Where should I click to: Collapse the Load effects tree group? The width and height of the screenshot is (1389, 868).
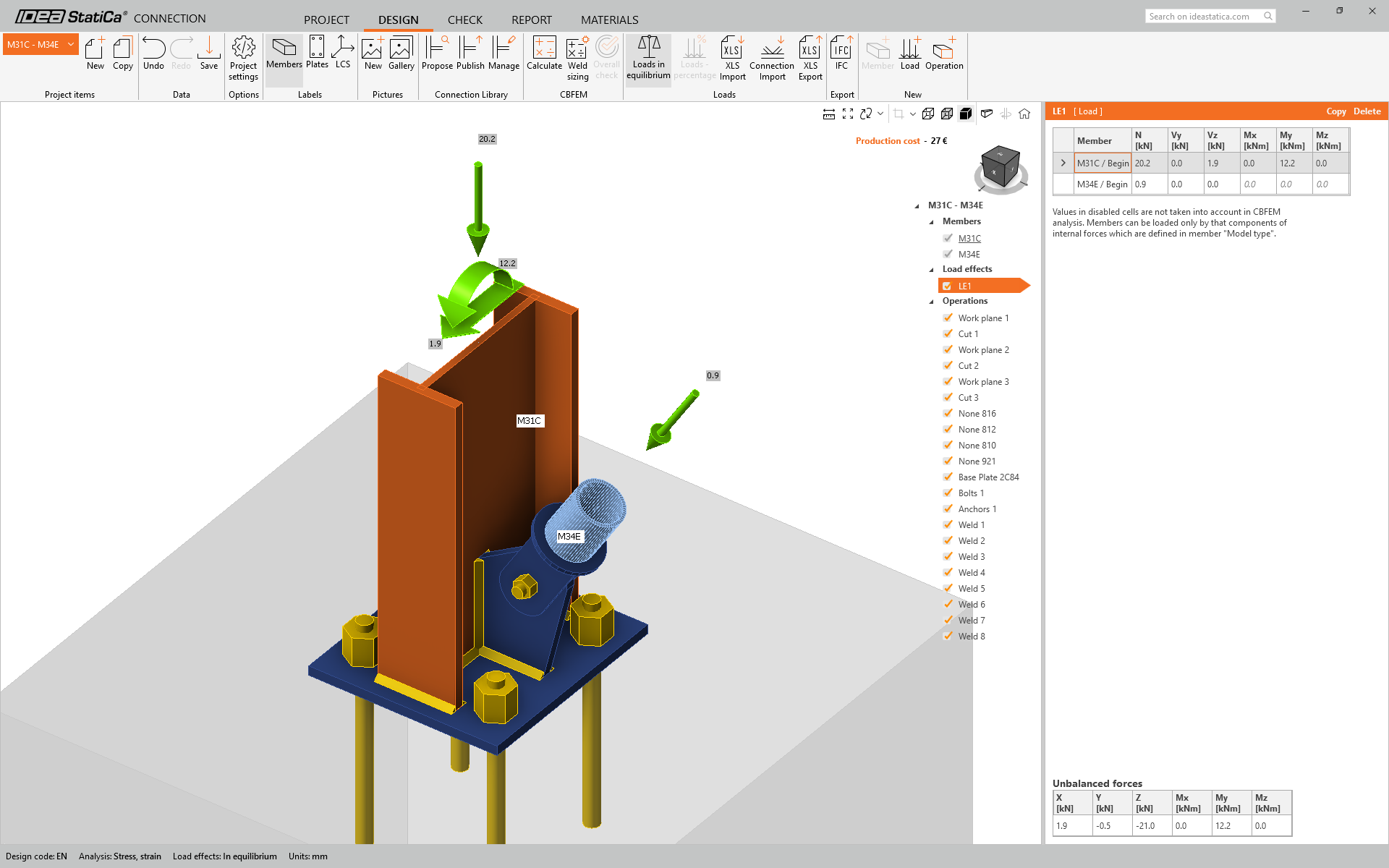pyautogui.click(x=932, y=270)
